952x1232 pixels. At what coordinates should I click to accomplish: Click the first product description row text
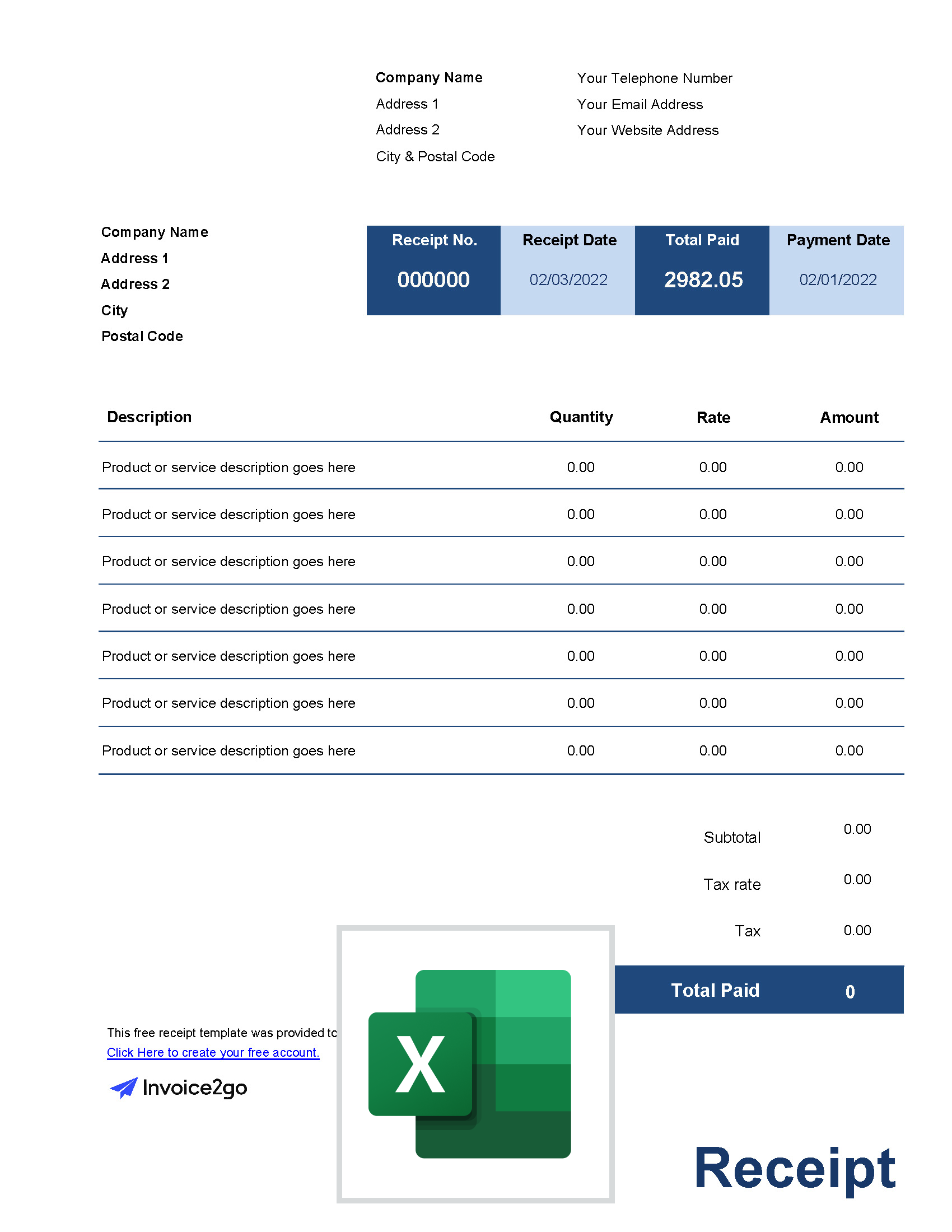(x=228, y=467)
